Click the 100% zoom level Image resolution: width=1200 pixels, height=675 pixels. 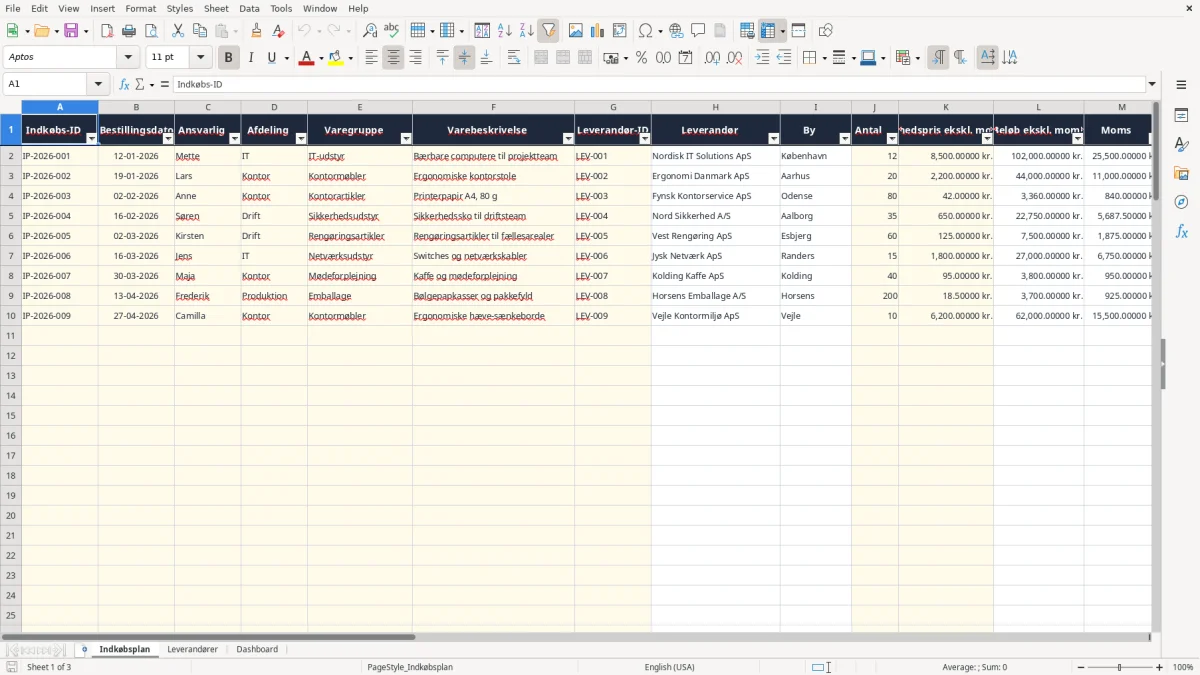[1183, 667]
